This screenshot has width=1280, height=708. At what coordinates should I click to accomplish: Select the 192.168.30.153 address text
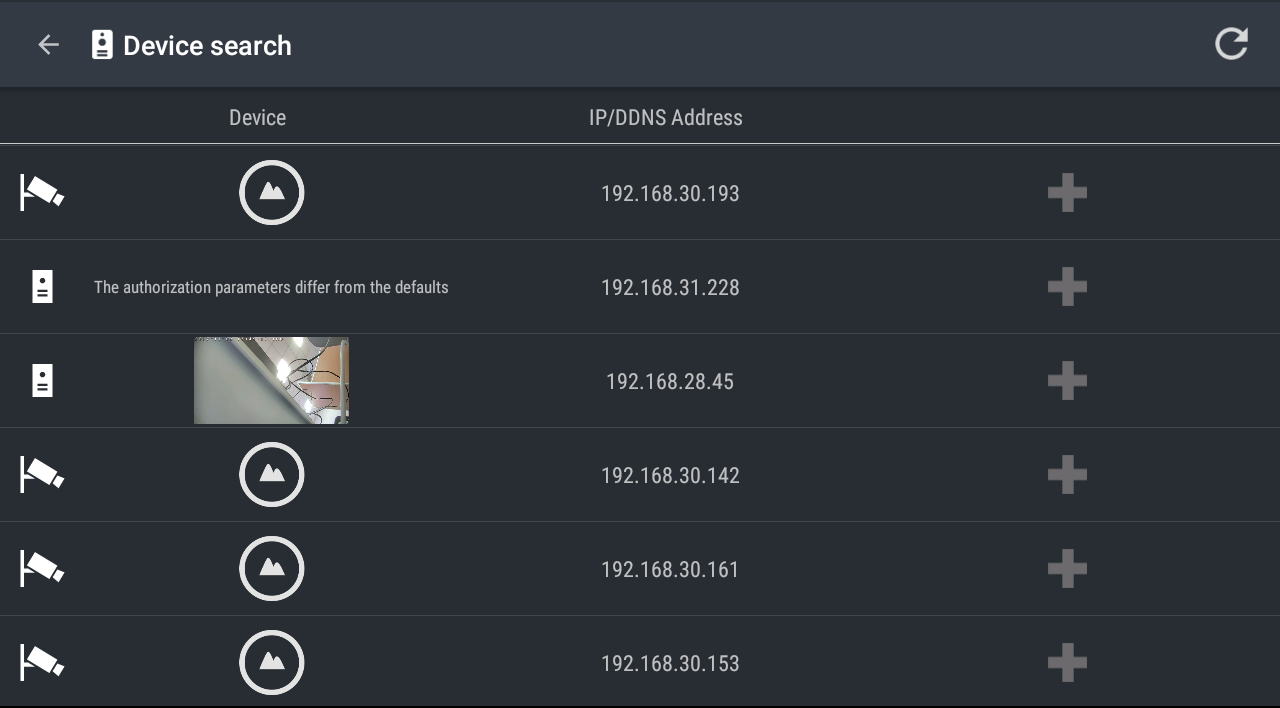[x=670, y=663]
